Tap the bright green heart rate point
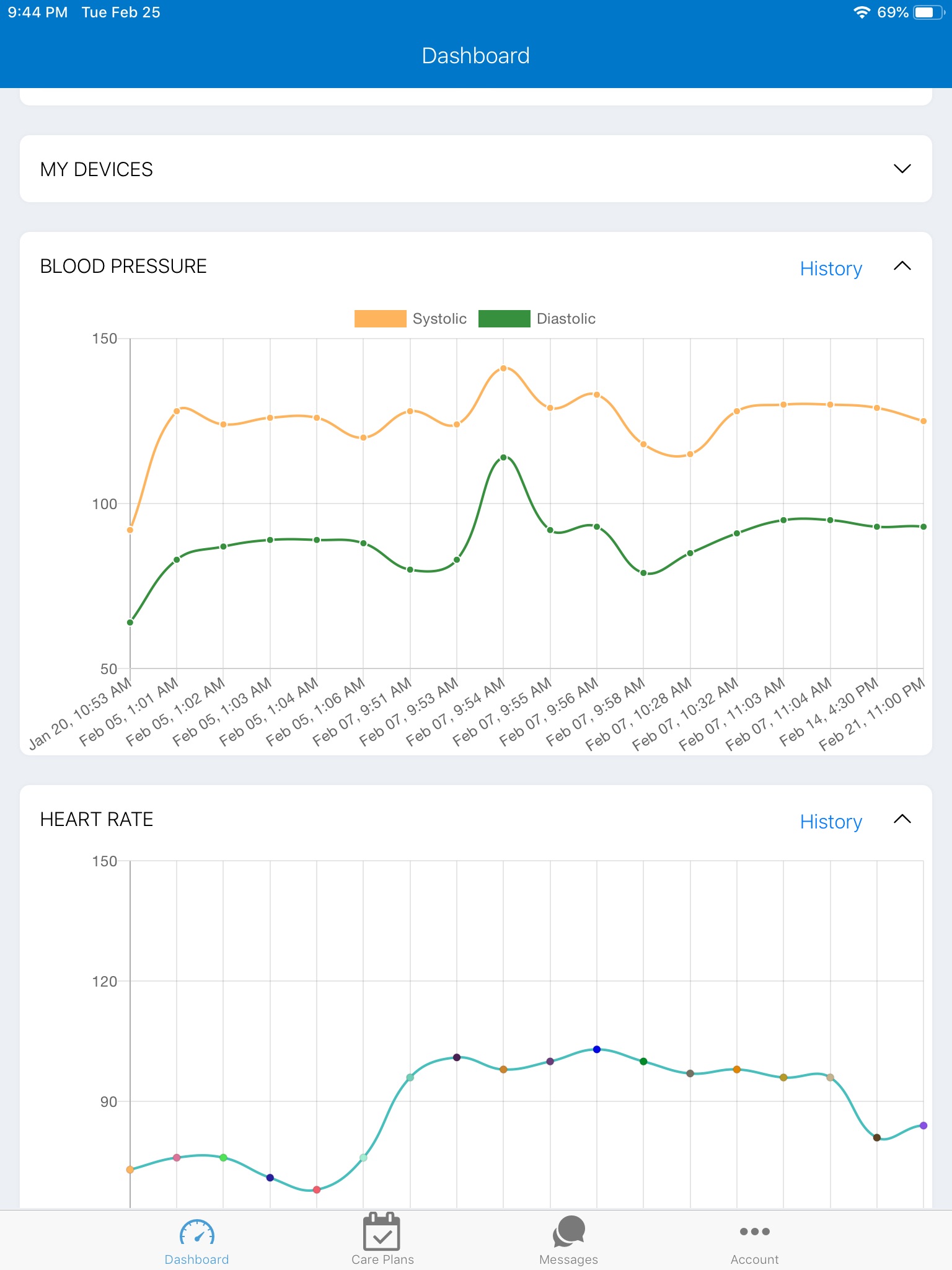Screen dimensions: 952x1270 [x=223, y=1158]
